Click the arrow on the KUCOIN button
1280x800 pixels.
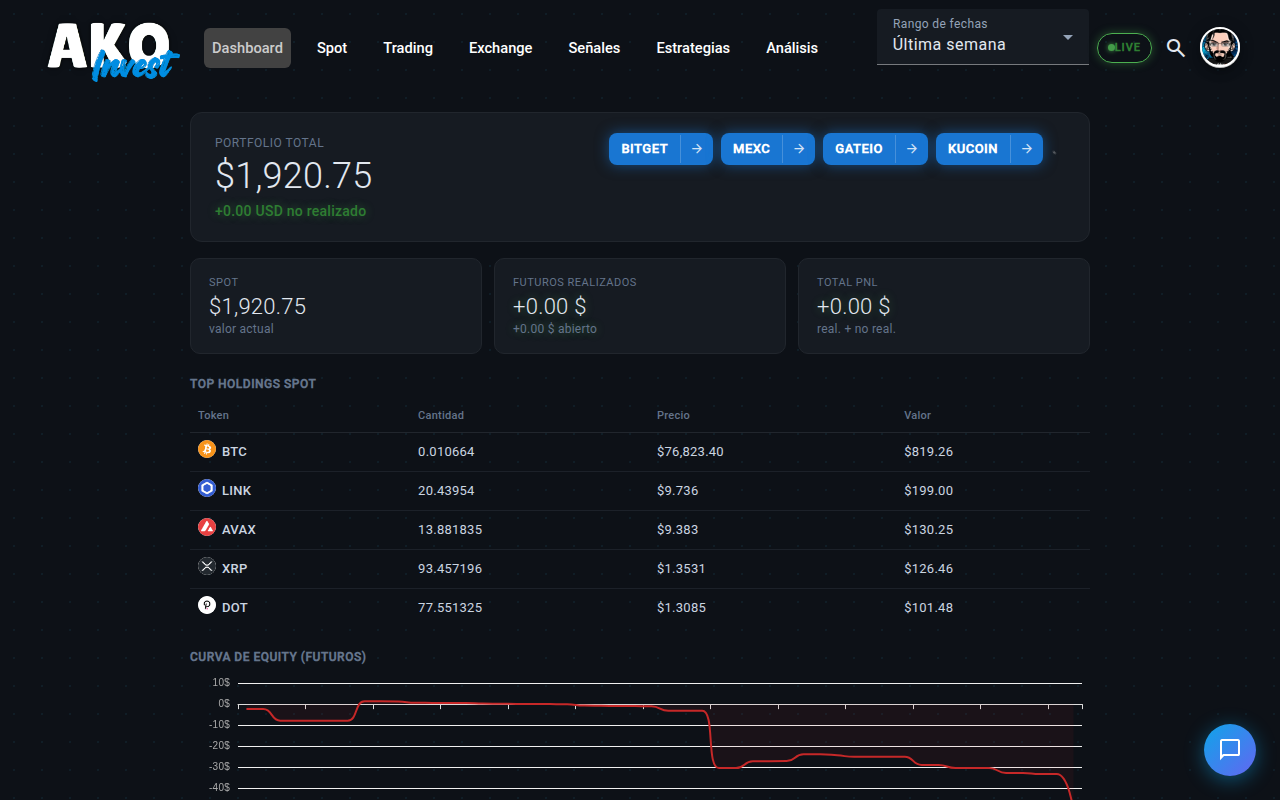1027,149
